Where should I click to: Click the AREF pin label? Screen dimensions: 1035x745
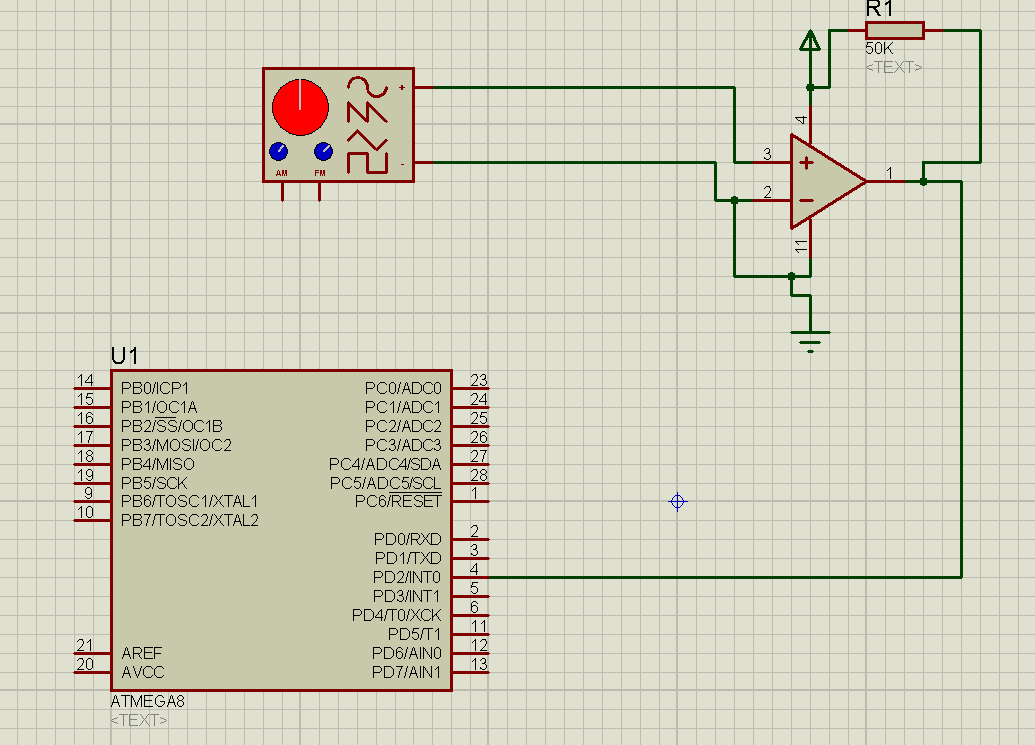pyautogui.click(x=142, y=653)
